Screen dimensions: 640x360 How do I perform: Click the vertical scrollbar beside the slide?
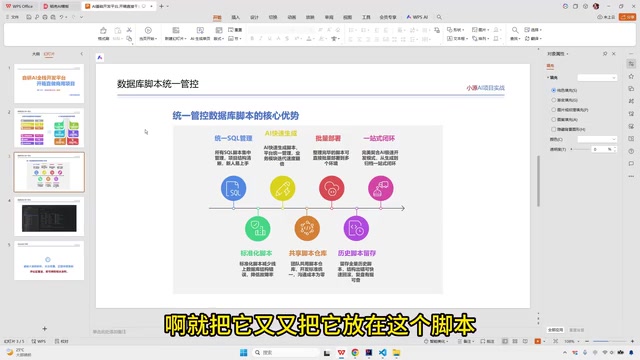pyautogui.click(x=538, y=182)
